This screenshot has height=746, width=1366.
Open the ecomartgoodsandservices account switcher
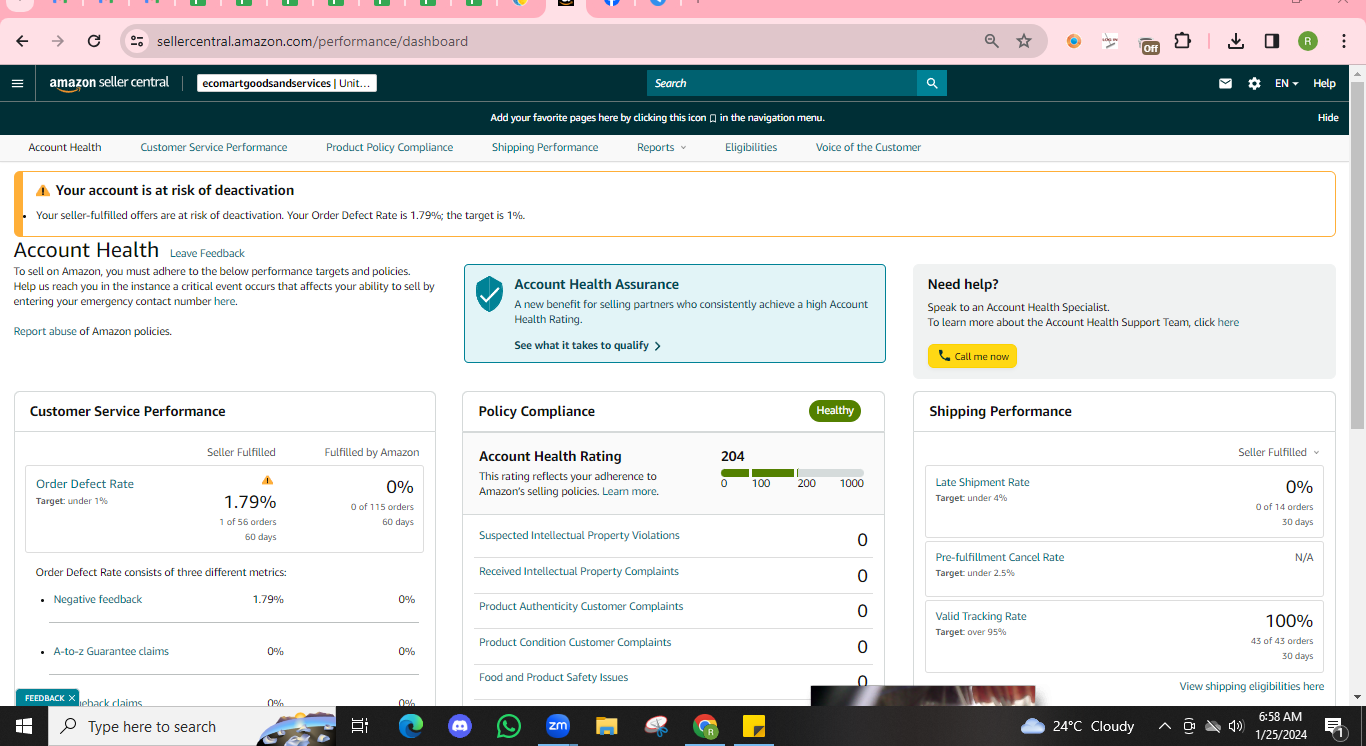click(x=287, y=83)
